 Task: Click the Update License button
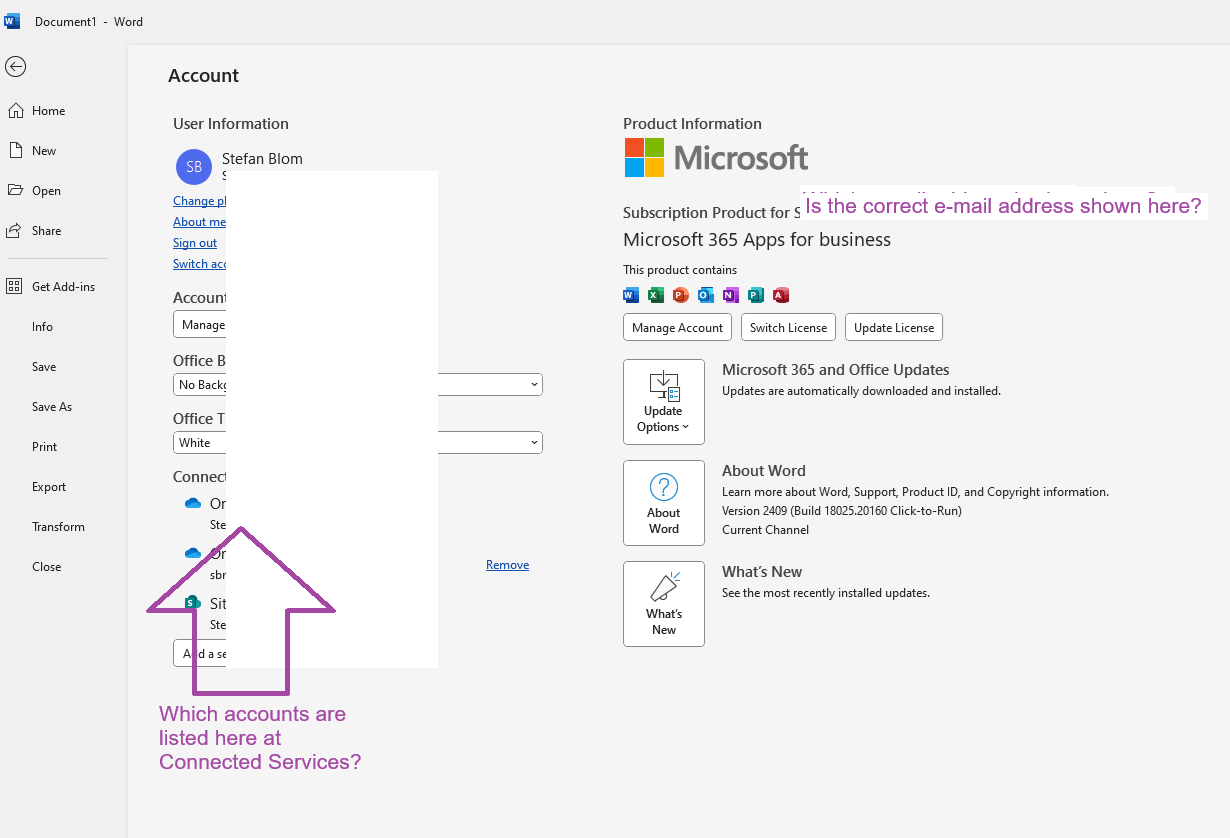click(894, 328)
